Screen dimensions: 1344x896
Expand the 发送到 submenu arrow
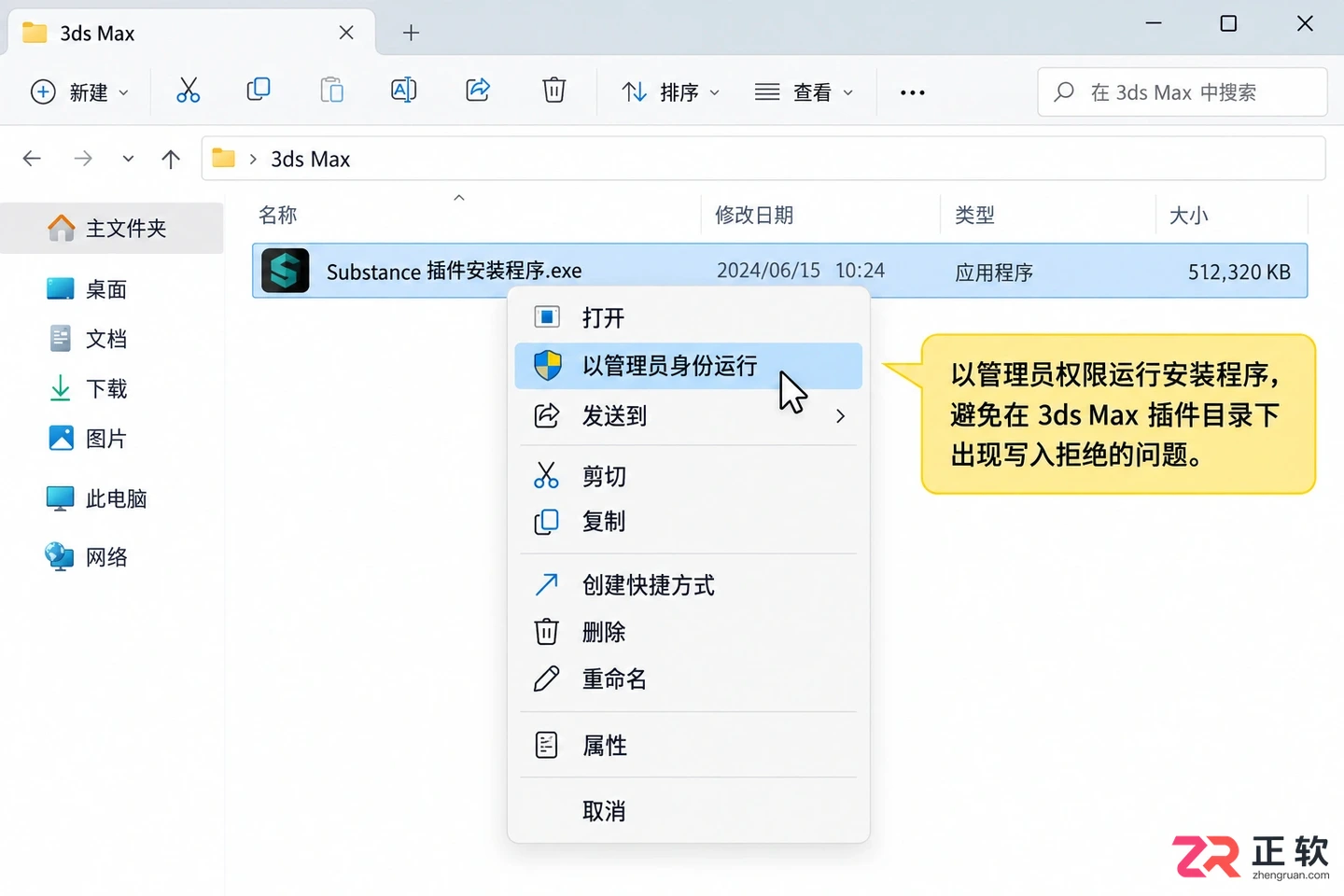(840, 416)
